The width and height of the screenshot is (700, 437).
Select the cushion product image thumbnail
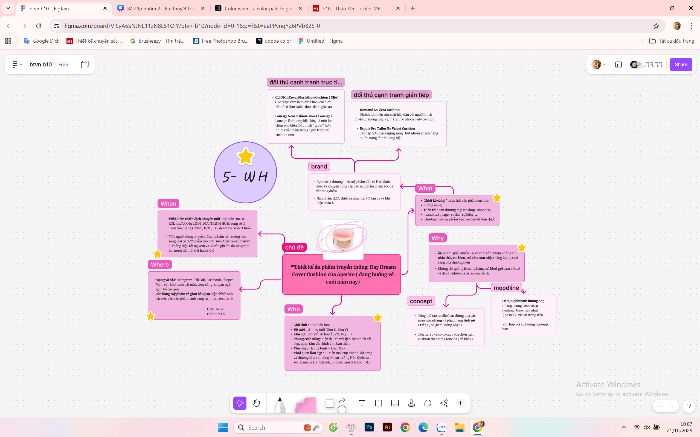343,238
